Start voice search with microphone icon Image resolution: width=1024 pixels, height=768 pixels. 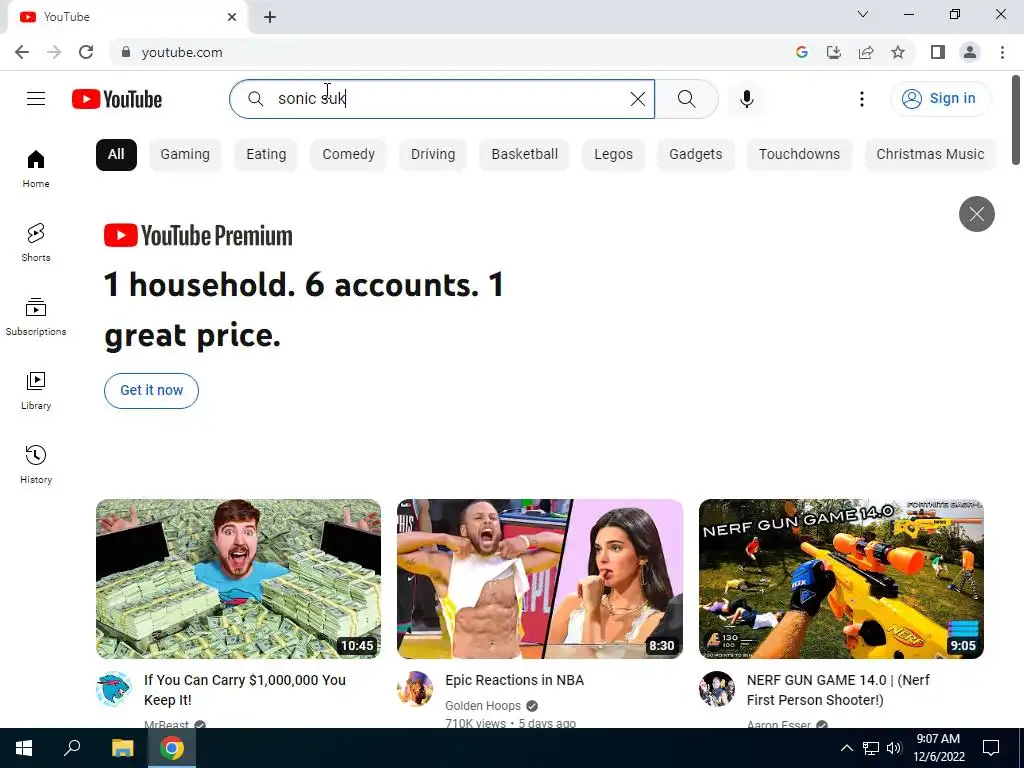pos(746,99)
